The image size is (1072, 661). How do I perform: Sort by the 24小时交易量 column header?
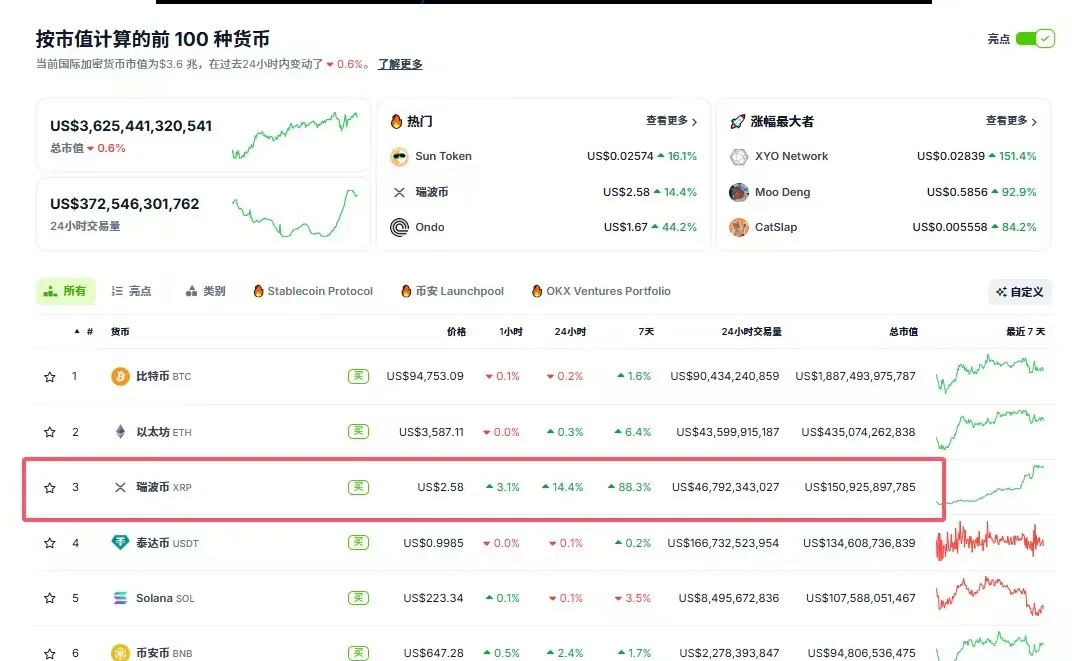click(x=751, y=332)
